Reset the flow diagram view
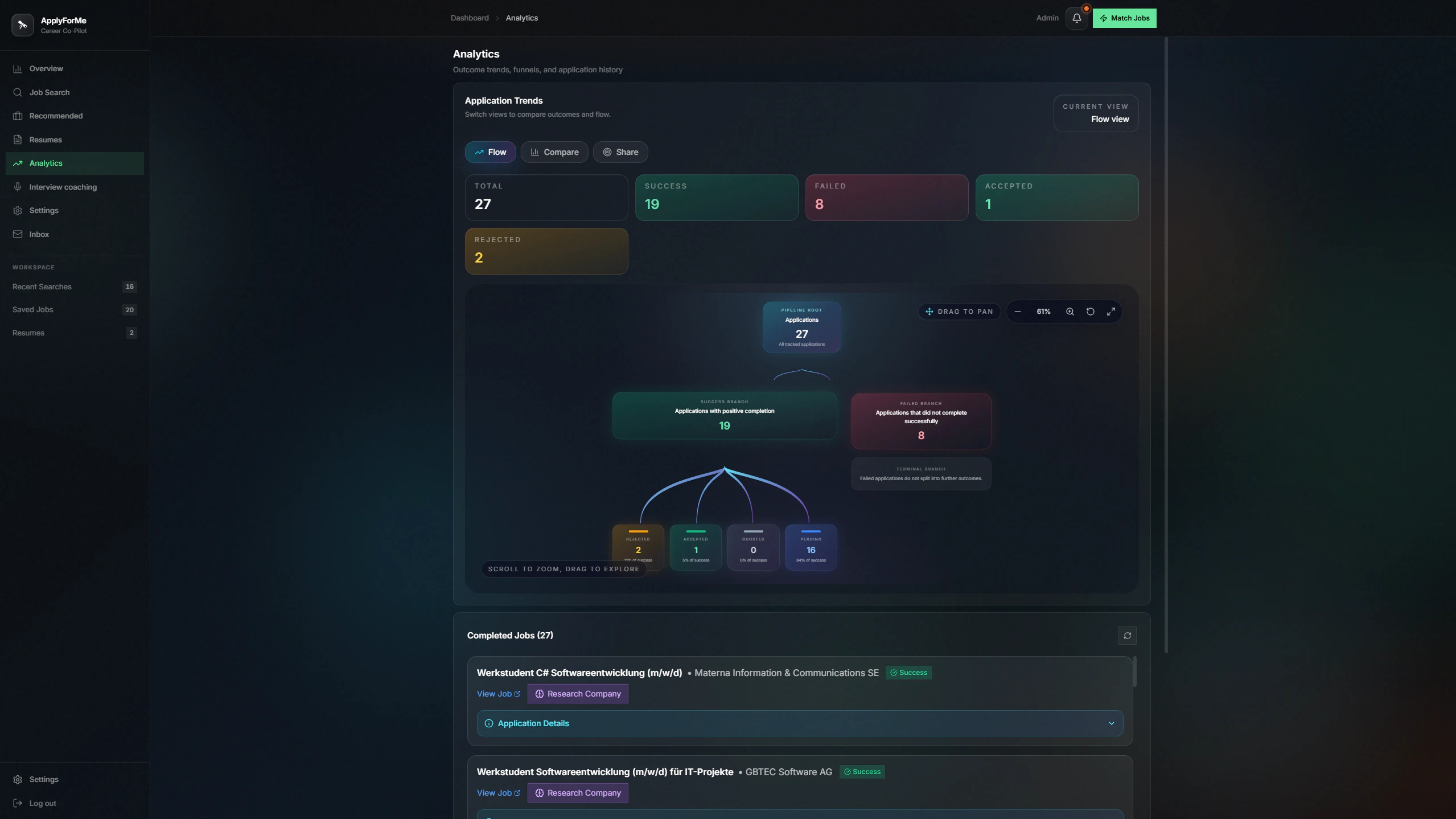The image size is (1456, 819). [x=1091, y=312]
